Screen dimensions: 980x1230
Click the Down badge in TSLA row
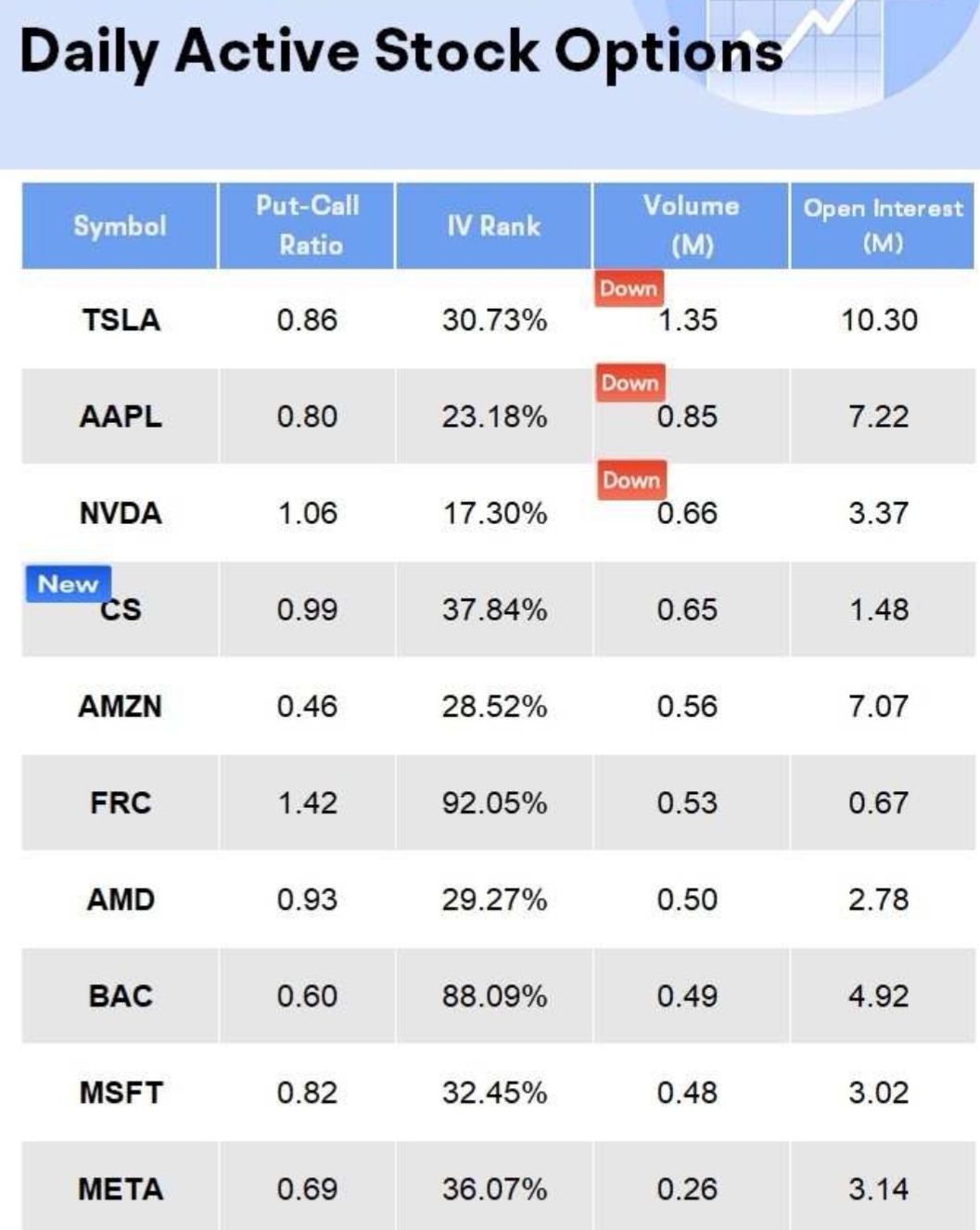click(628, 288)
